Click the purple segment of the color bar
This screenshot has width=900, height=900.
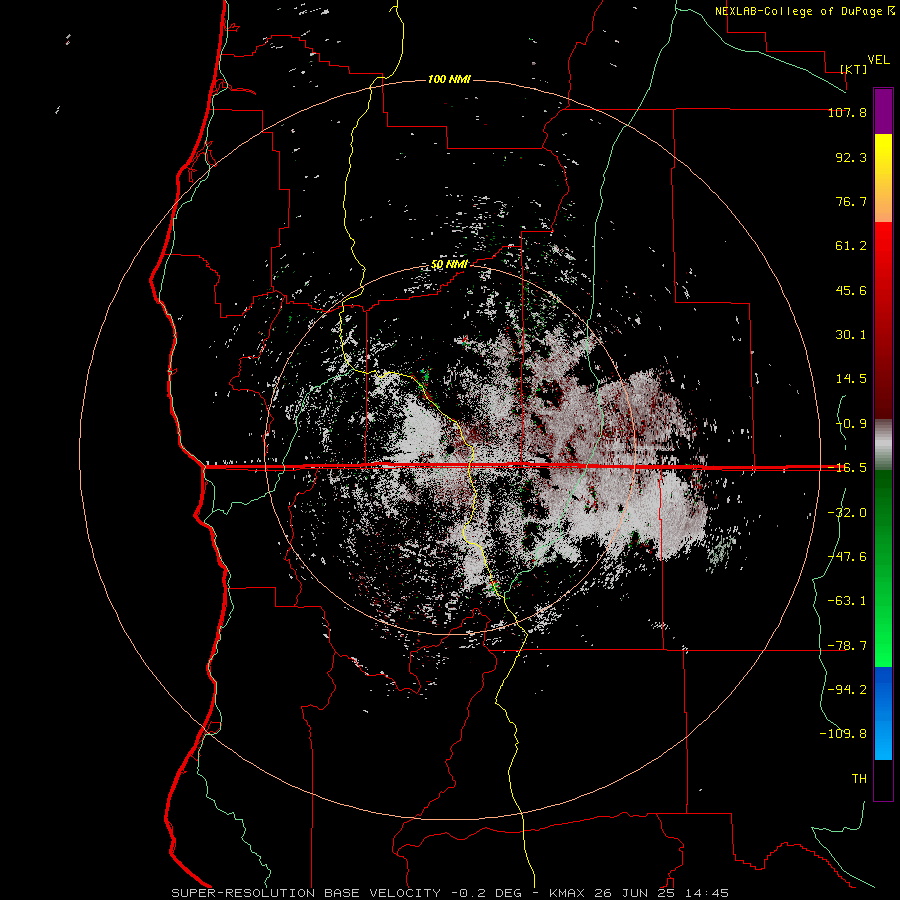pos(883,111)
